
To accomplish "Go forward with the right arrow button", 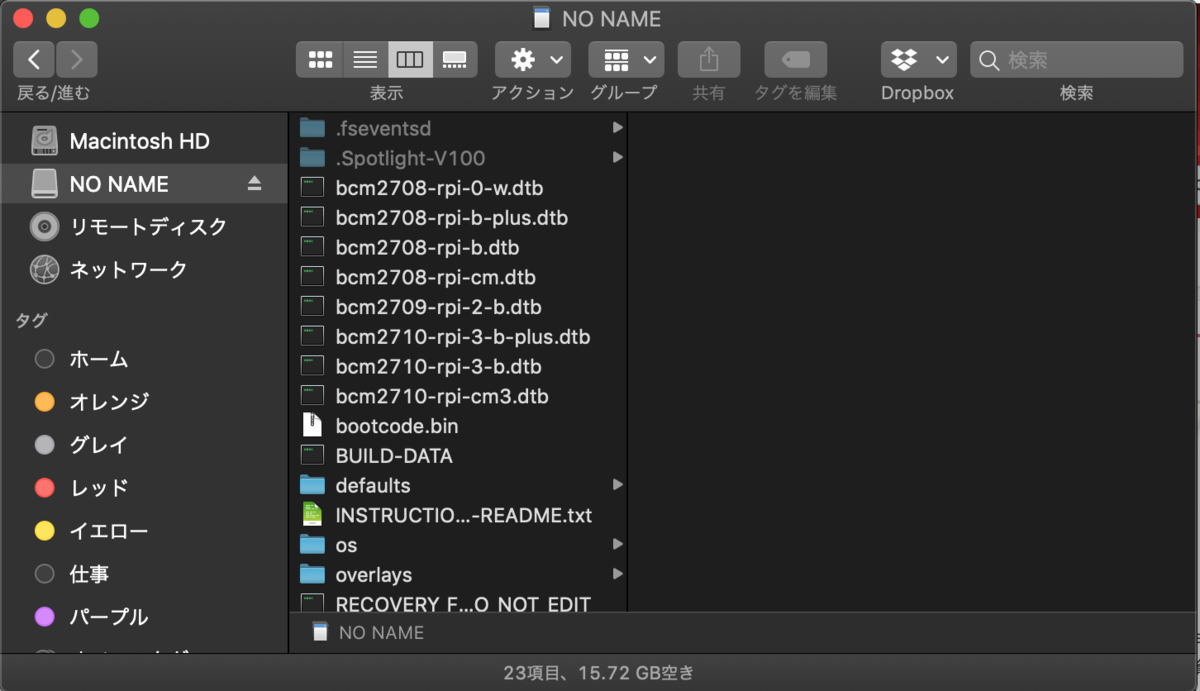I will pyautogui.click(x=77, y=59).
